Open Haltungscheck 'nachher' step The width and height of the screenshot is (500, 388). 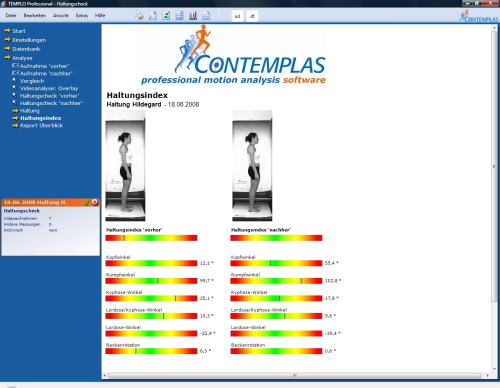tap(51, 103)
